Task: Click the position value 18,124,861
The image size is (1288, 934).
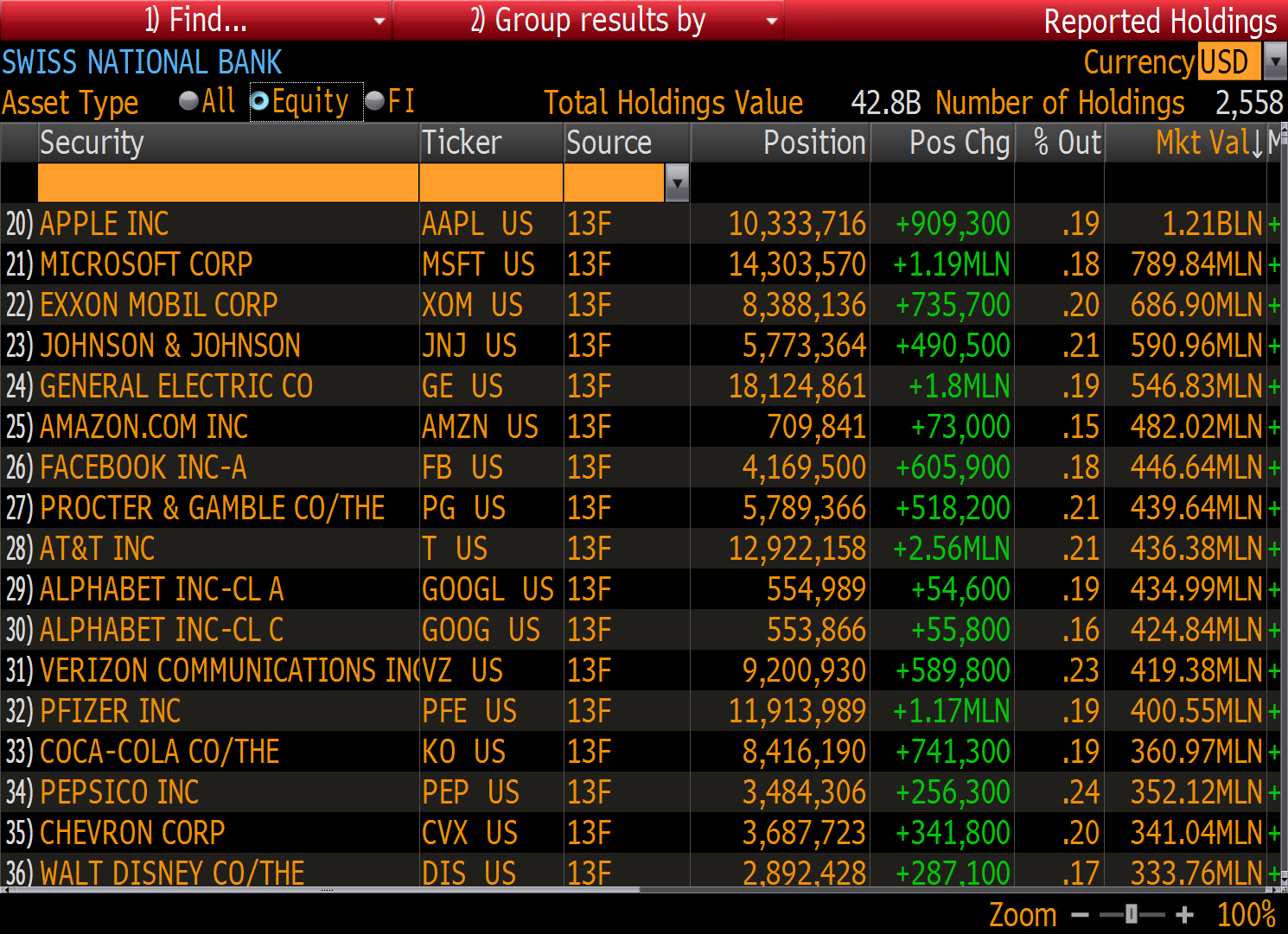Action: (x=797, y=386)
